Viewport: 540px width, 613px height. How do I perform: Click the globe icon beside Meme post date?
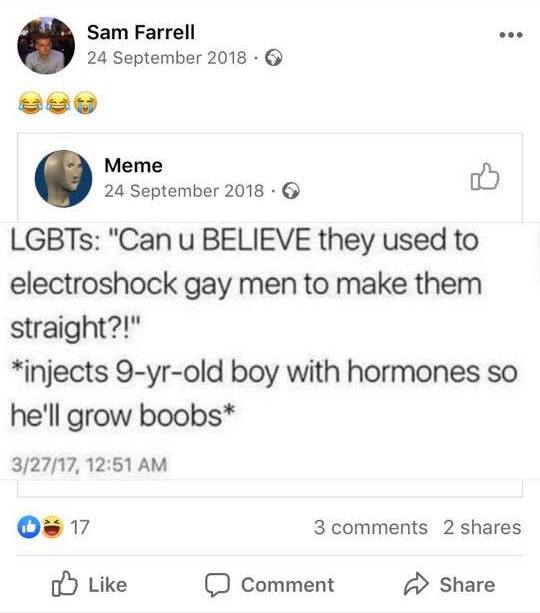(x=291, y=191)
